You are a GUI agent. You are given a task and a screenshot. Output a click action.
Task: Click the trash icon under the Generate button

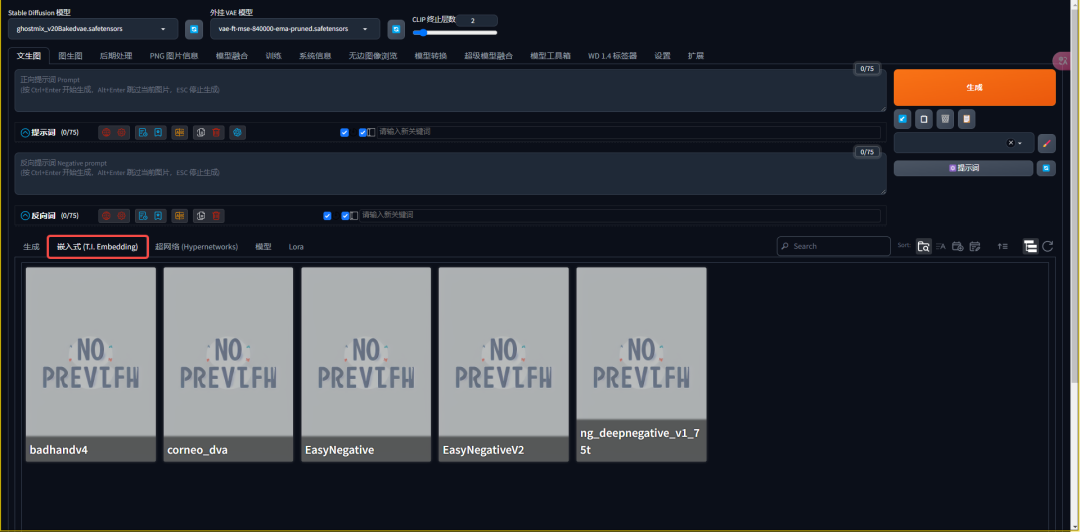coord(945,119)
